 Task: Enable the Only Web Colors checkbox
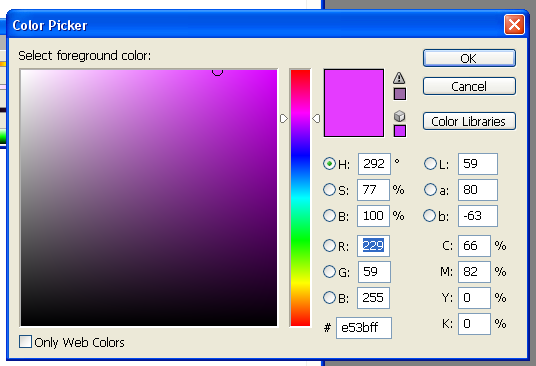tap(25, 342)
